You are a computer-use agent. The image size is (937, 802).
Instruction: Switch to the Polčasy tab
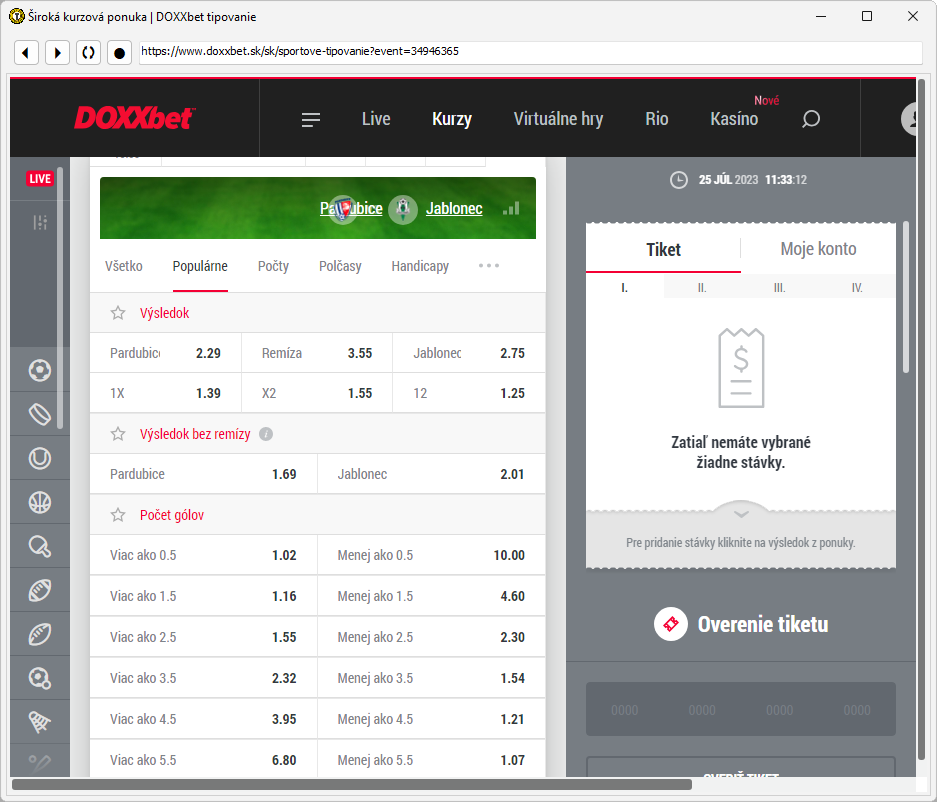tap(340, 266)
